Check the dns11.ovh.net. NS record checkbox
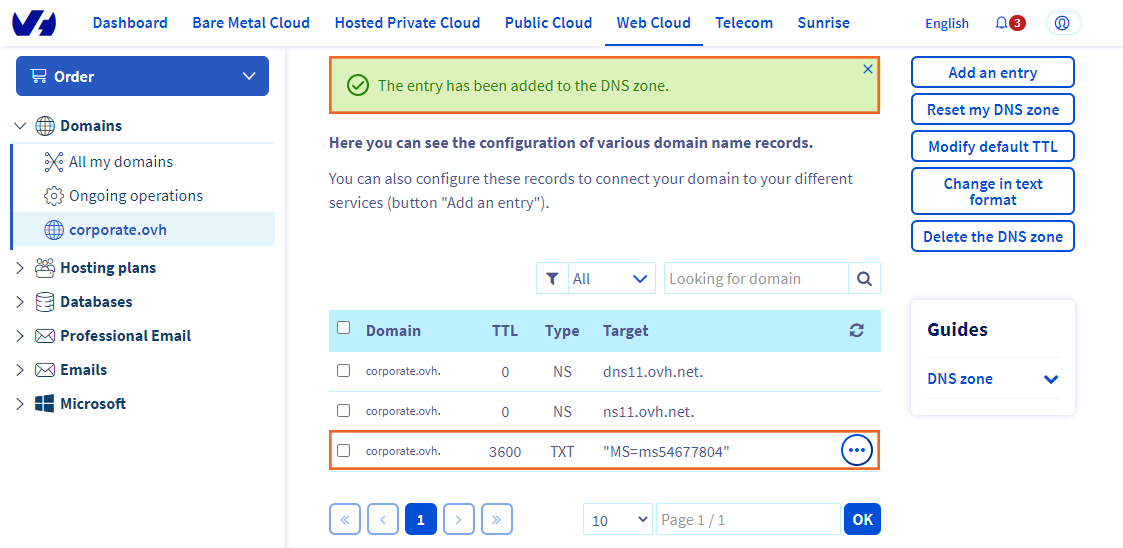 tap(344, 371)
